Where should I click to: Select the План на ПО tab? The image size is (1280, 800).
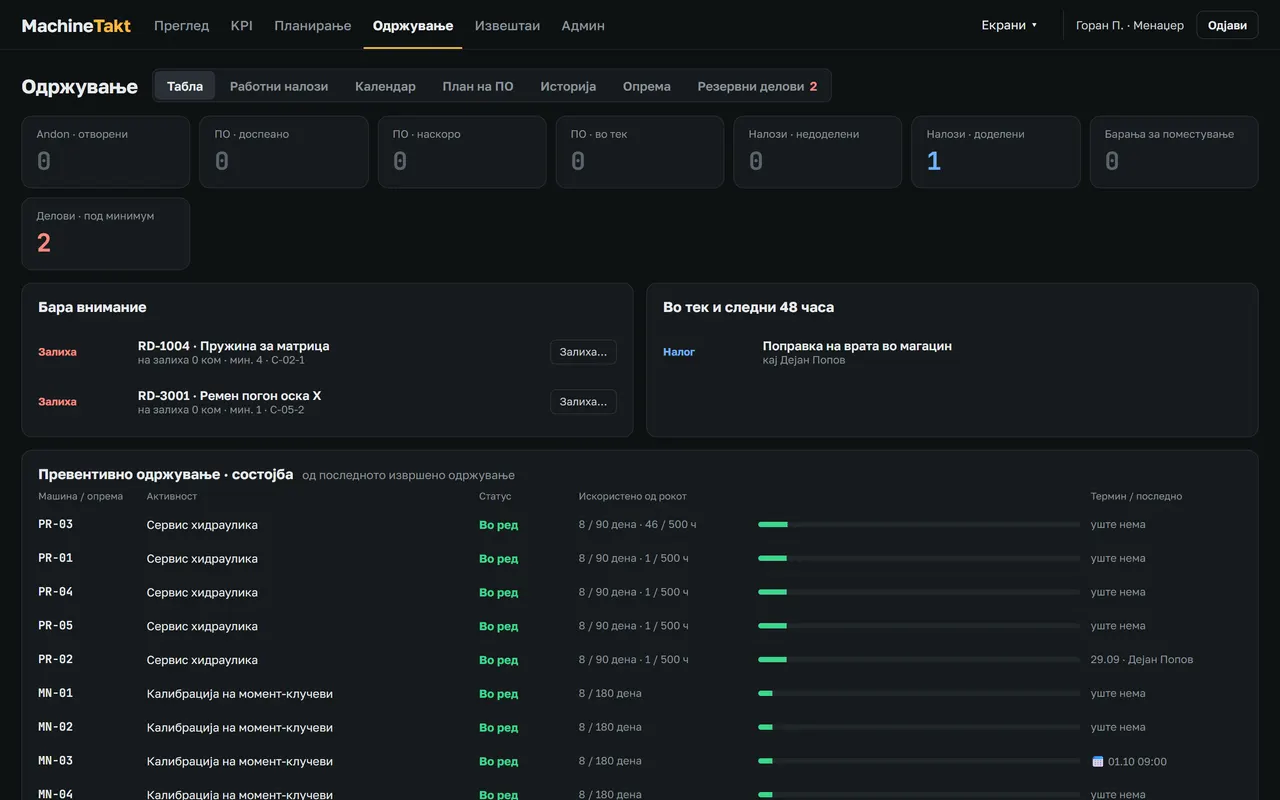point(478,86)
